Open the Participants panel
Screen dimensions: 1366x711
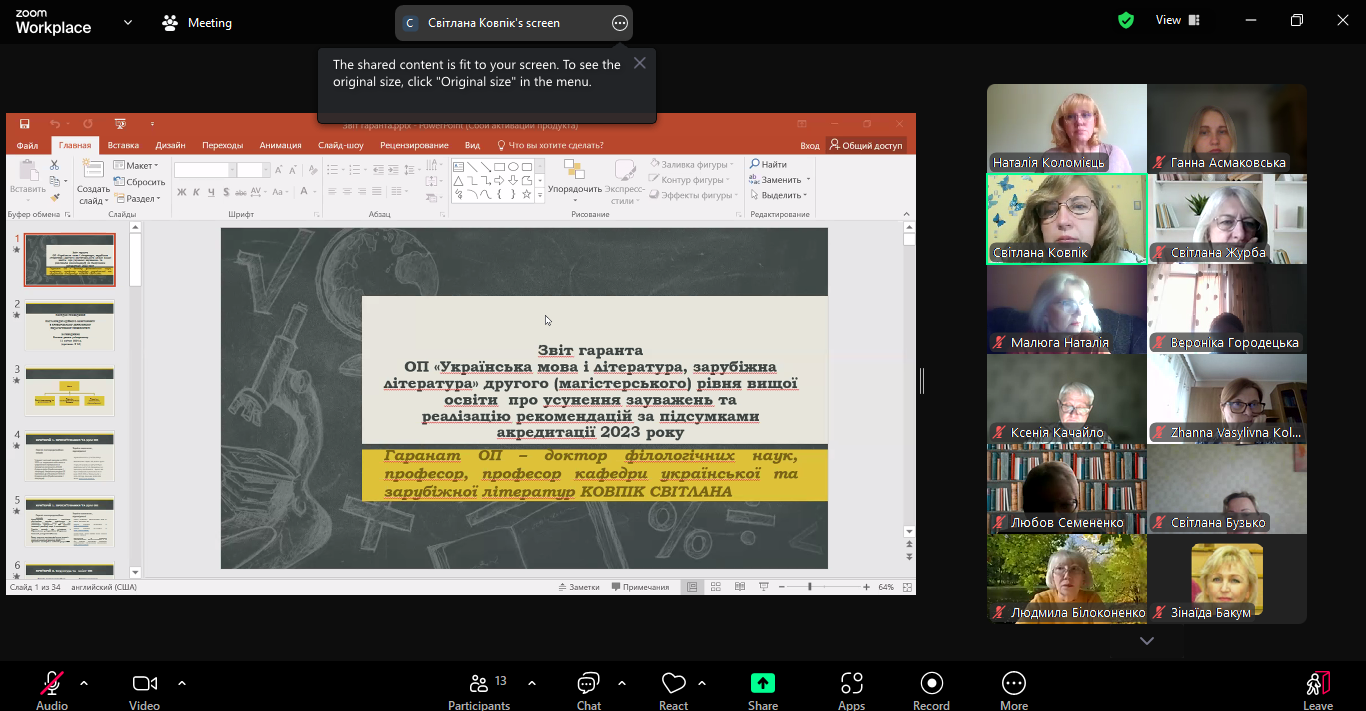coord(479,685)
